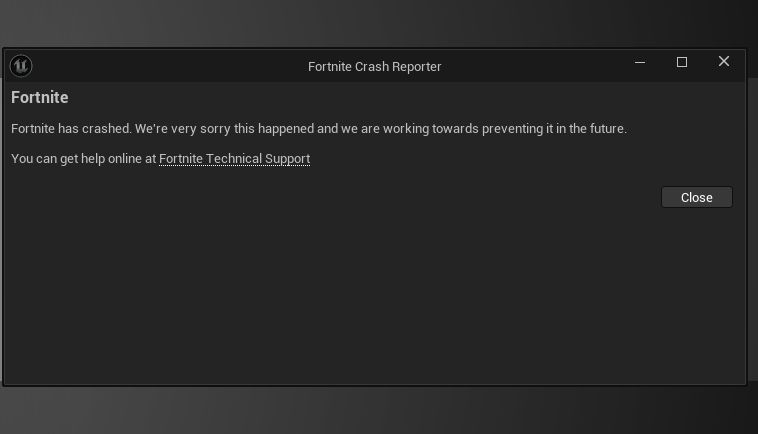Minimize the Fortnite Crash Reporter window
The height and width of the screenshot is (434, 758).
click(640, 62)
